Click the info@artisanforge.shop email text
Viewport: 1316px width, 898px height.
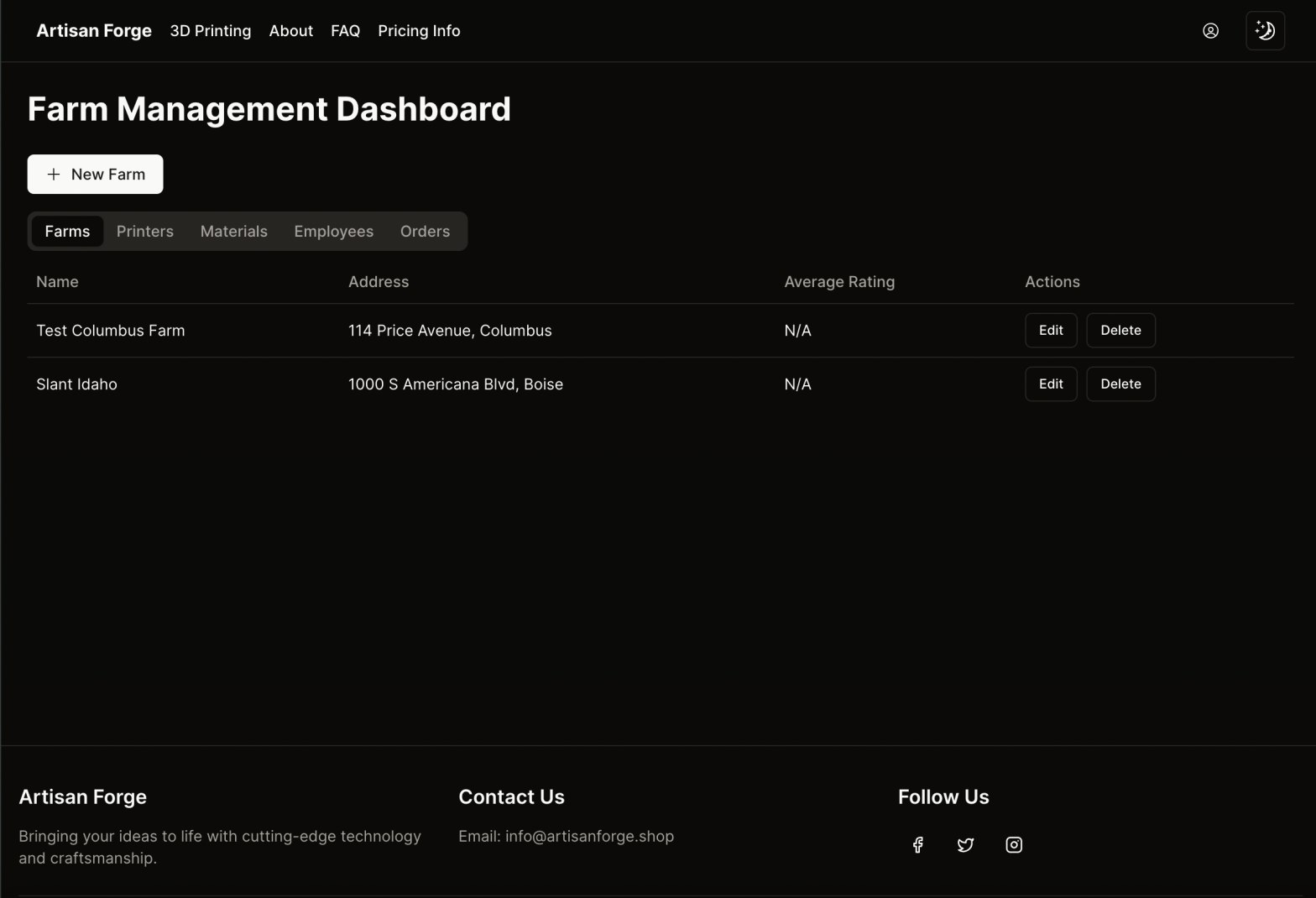pyautogui.click(x=589, y=836)
